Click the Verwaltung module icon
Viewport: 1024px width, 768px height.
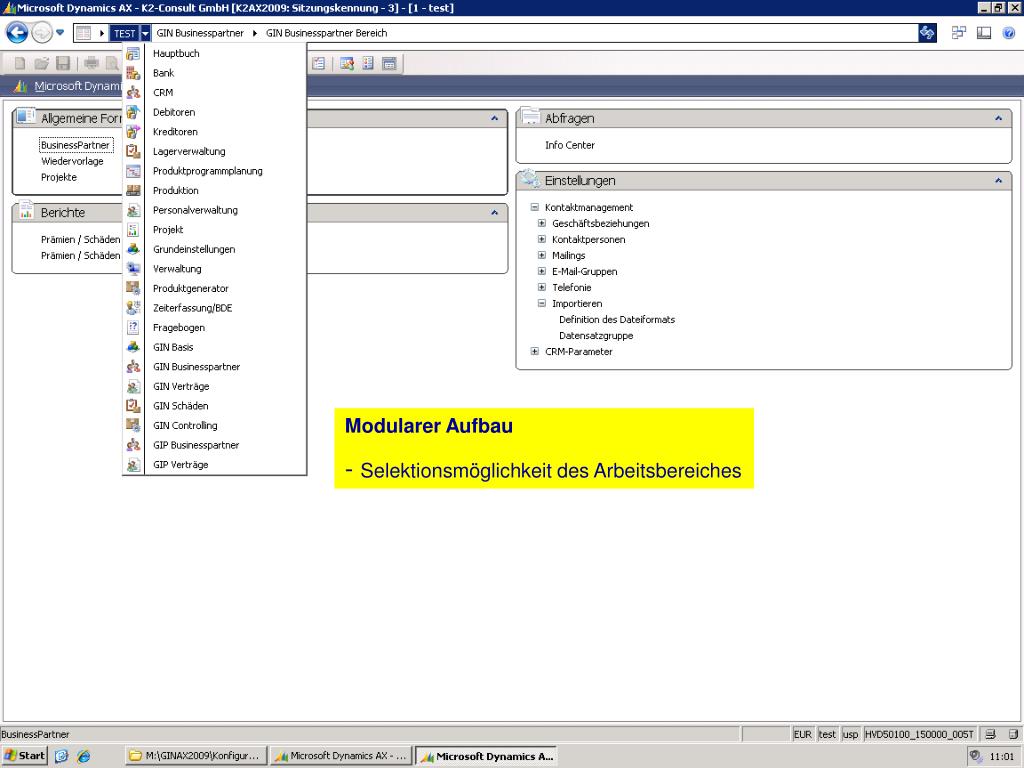(x=133, y=269)
